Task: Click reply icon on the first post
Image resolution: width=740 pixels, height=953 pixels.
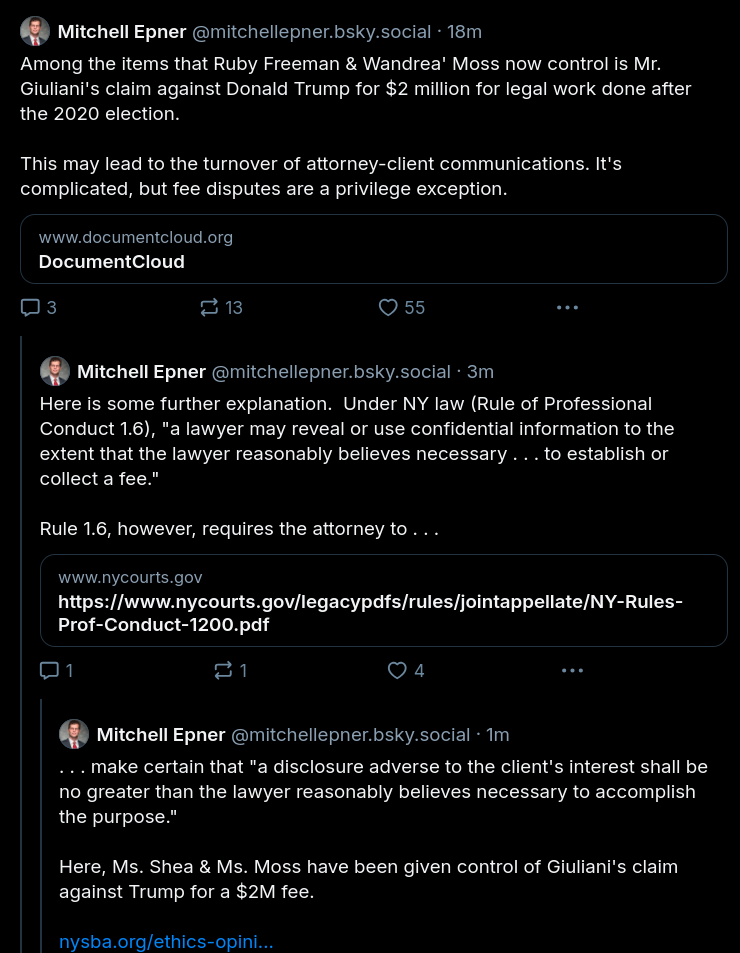Action: pyautogui.click(x=31, y=308)
